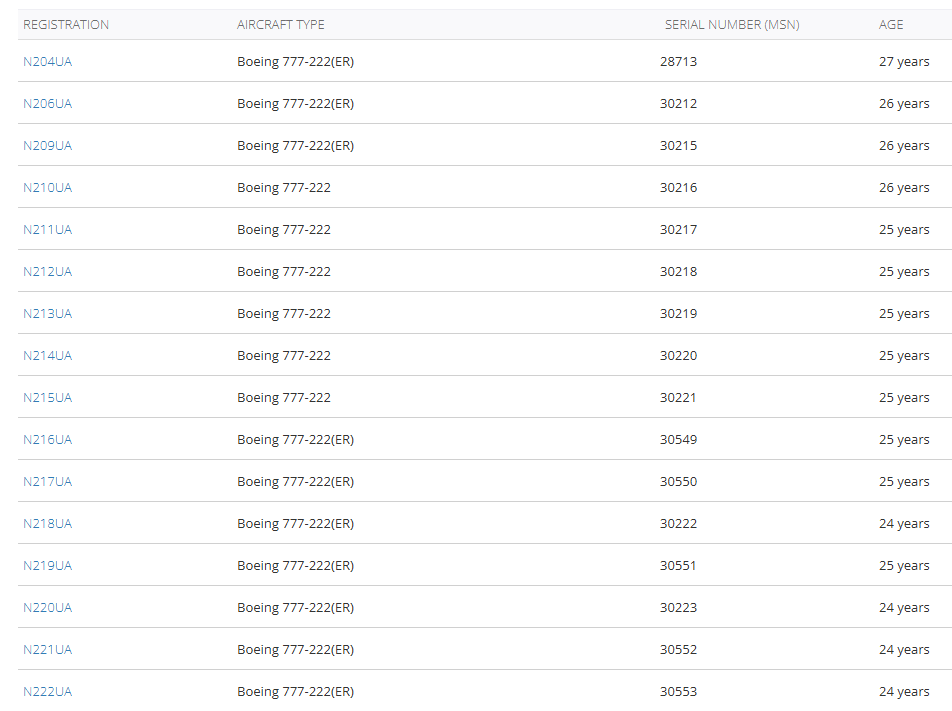Screen dimensions: 952x711
Task: Click the AIRCRAFT TYPE column header
Action: [280, 24]
